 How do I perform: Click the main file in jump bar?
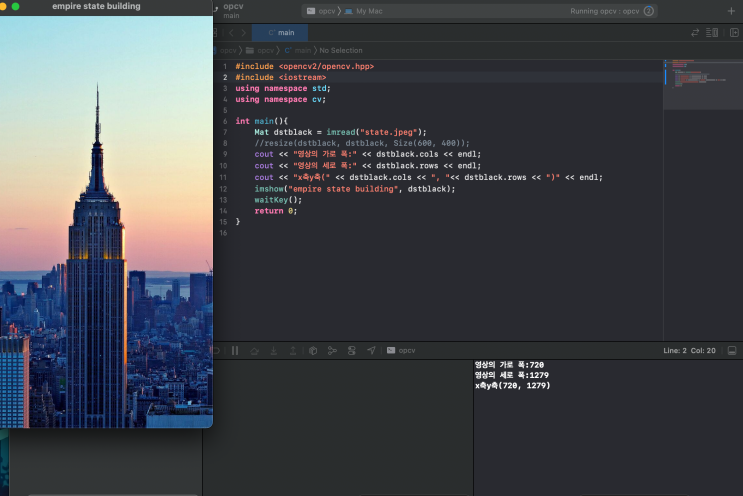(298, 50)
